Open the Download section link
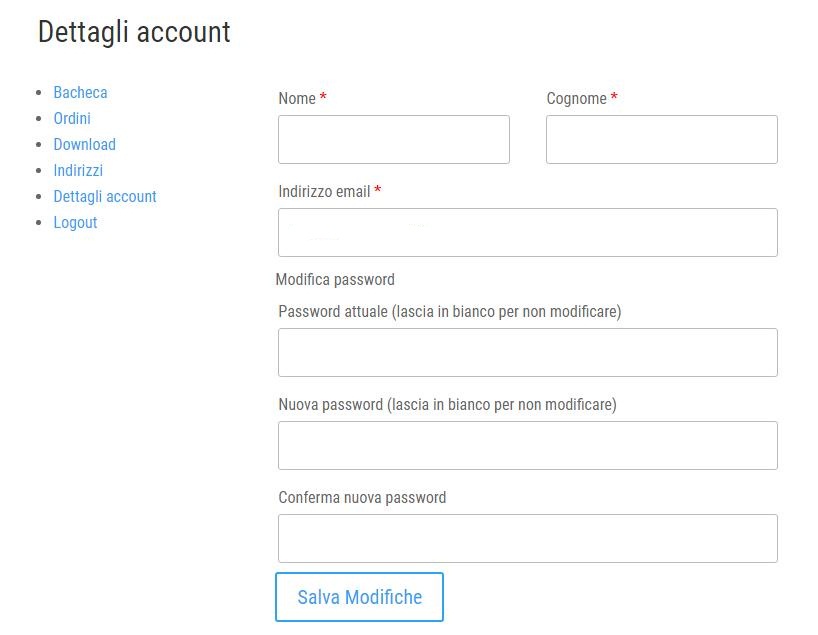Viewport: 818px width, 635px height. click(85, 145)
